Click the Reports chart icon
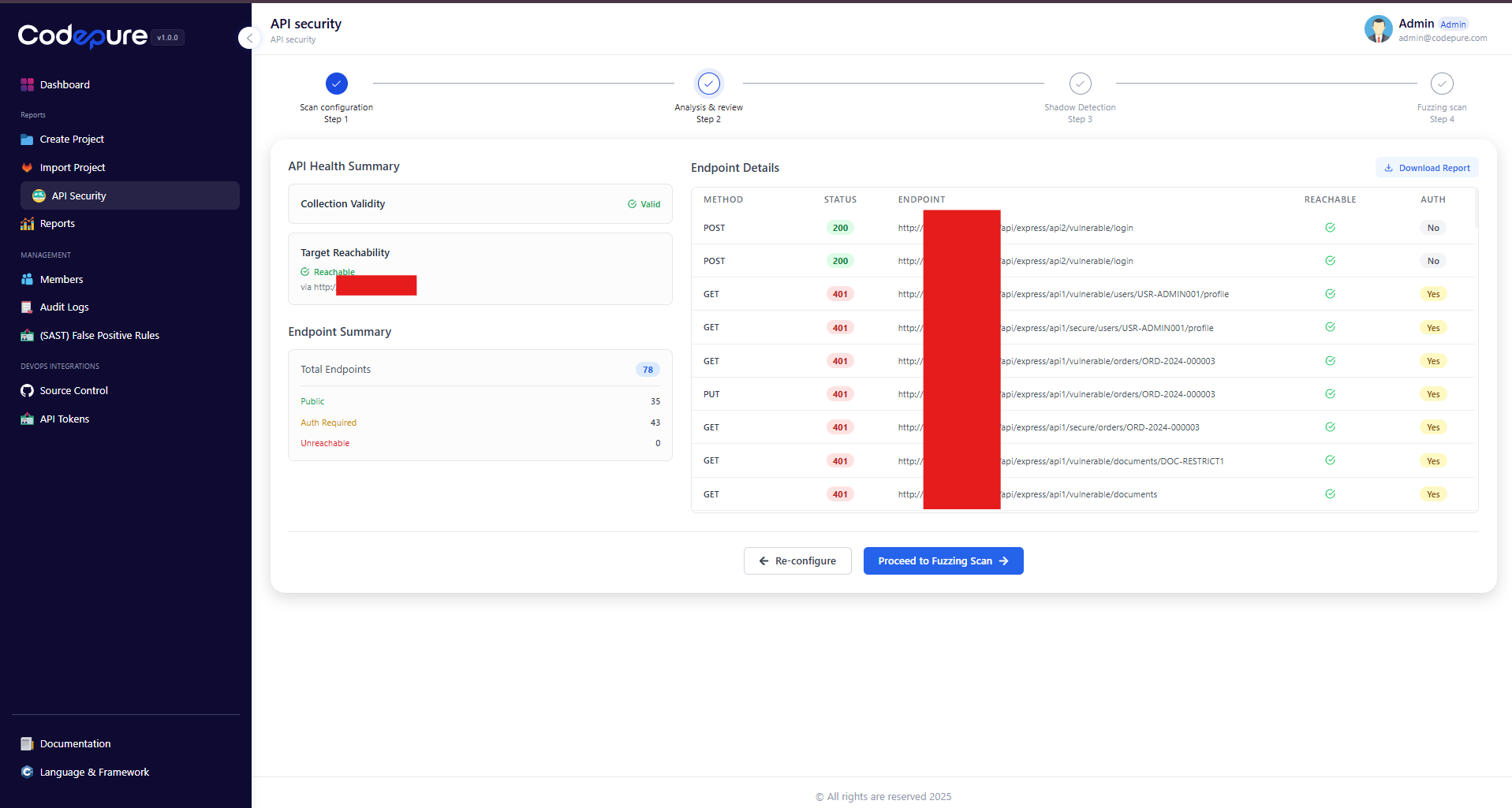 click(27, 224)
